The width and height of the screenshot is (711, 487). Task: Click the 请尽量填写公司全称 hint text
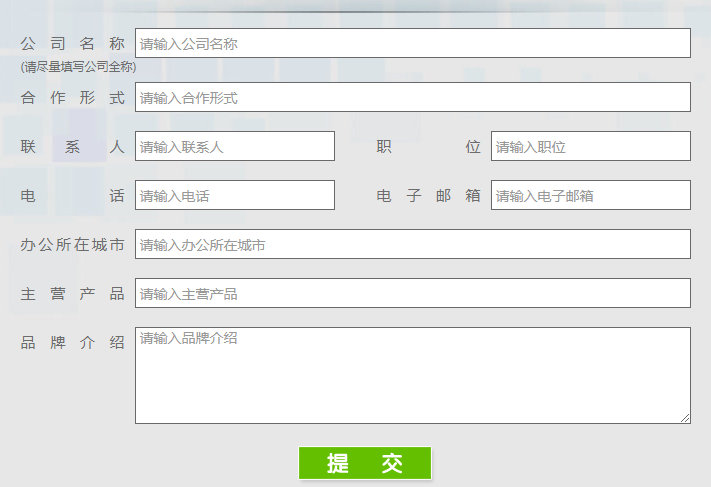(x=78, y=67)
